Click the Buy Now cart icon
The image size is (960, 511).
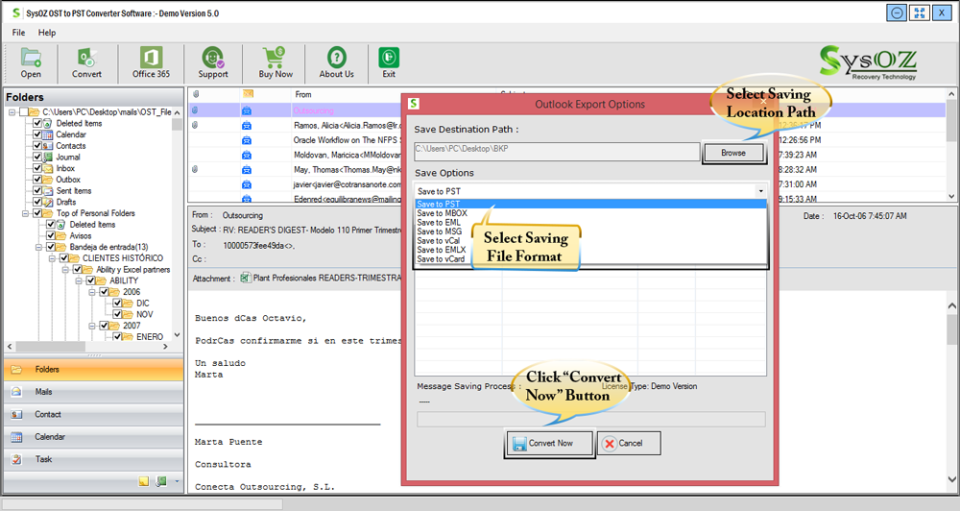click(x=275, y=58)
